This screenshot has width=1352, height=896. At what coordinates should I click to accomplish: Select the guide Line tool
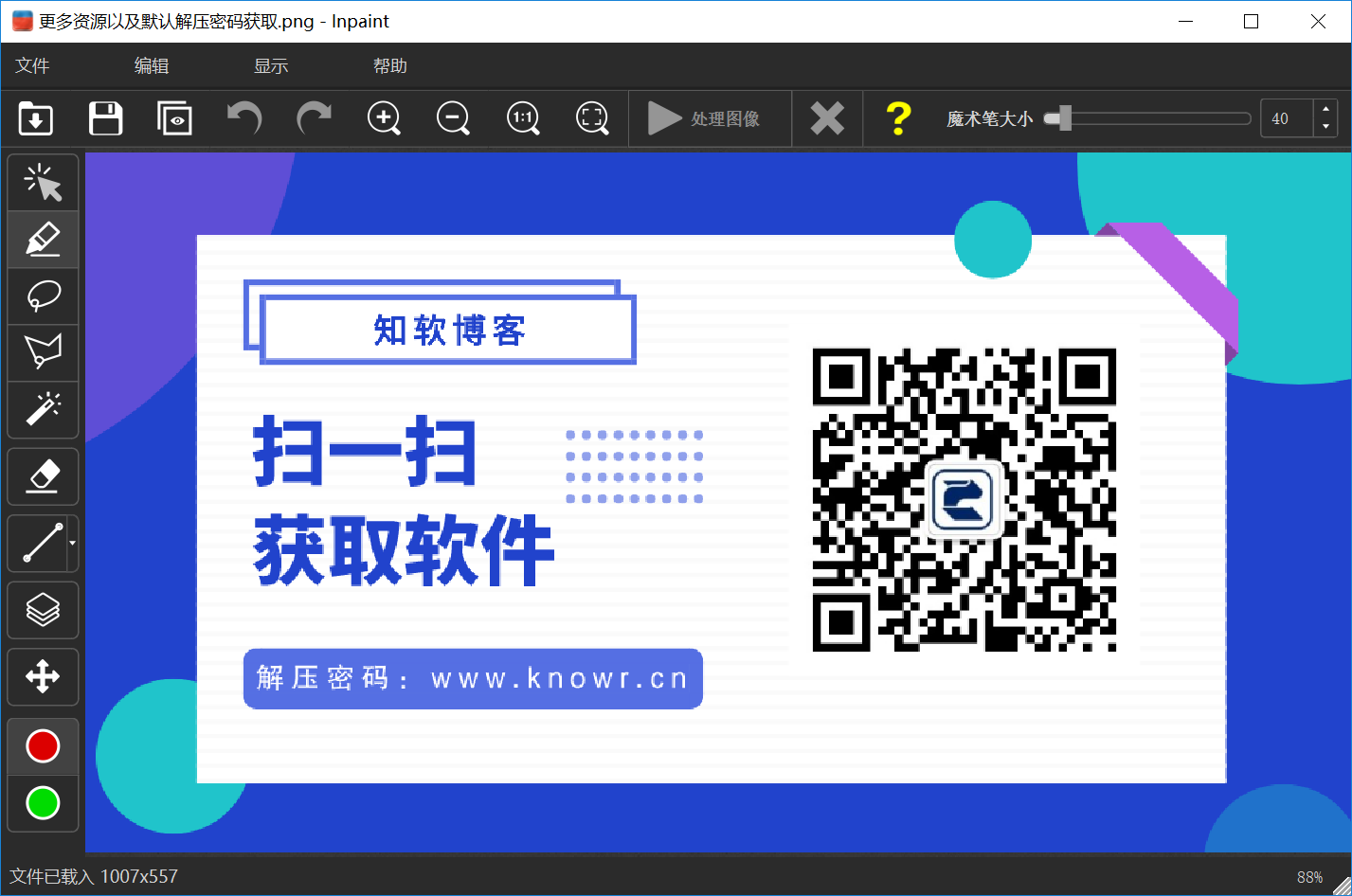tap(38, 544)
